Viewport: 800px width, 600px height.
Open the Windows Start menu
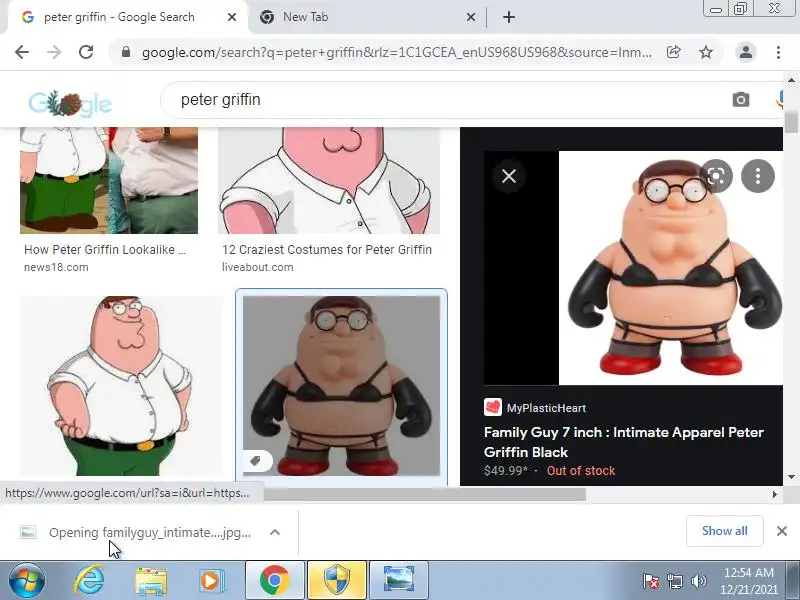[26, 581]
